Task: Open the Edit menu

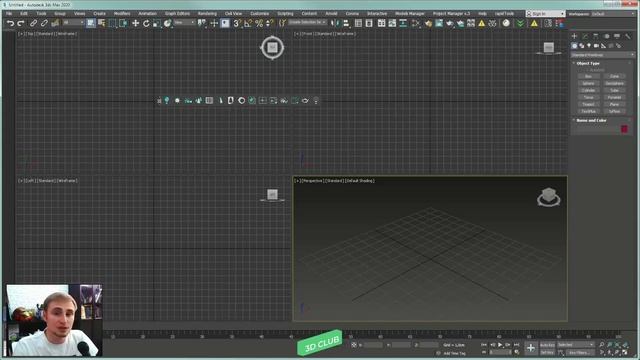Action: (24, 13)
